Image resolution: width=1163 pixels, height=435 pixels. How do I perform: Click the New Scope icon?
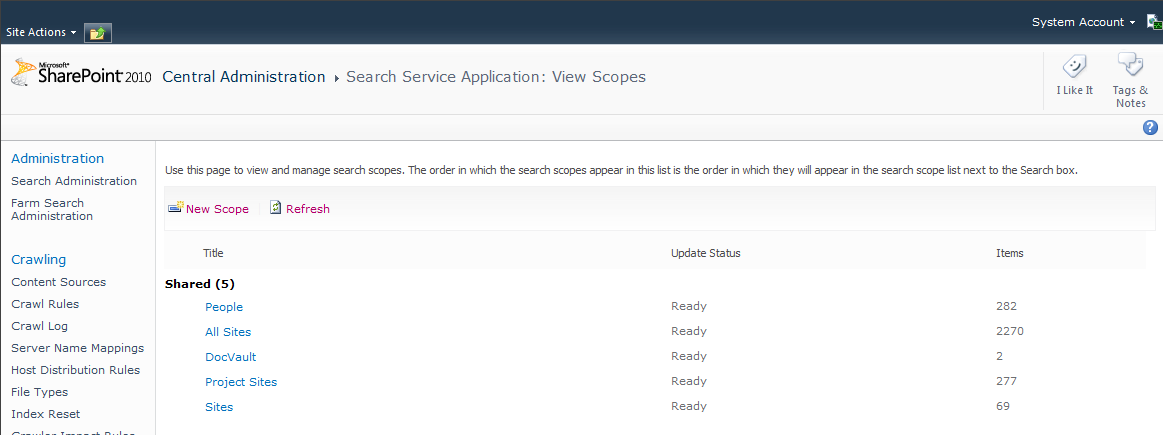pos(176,209)
